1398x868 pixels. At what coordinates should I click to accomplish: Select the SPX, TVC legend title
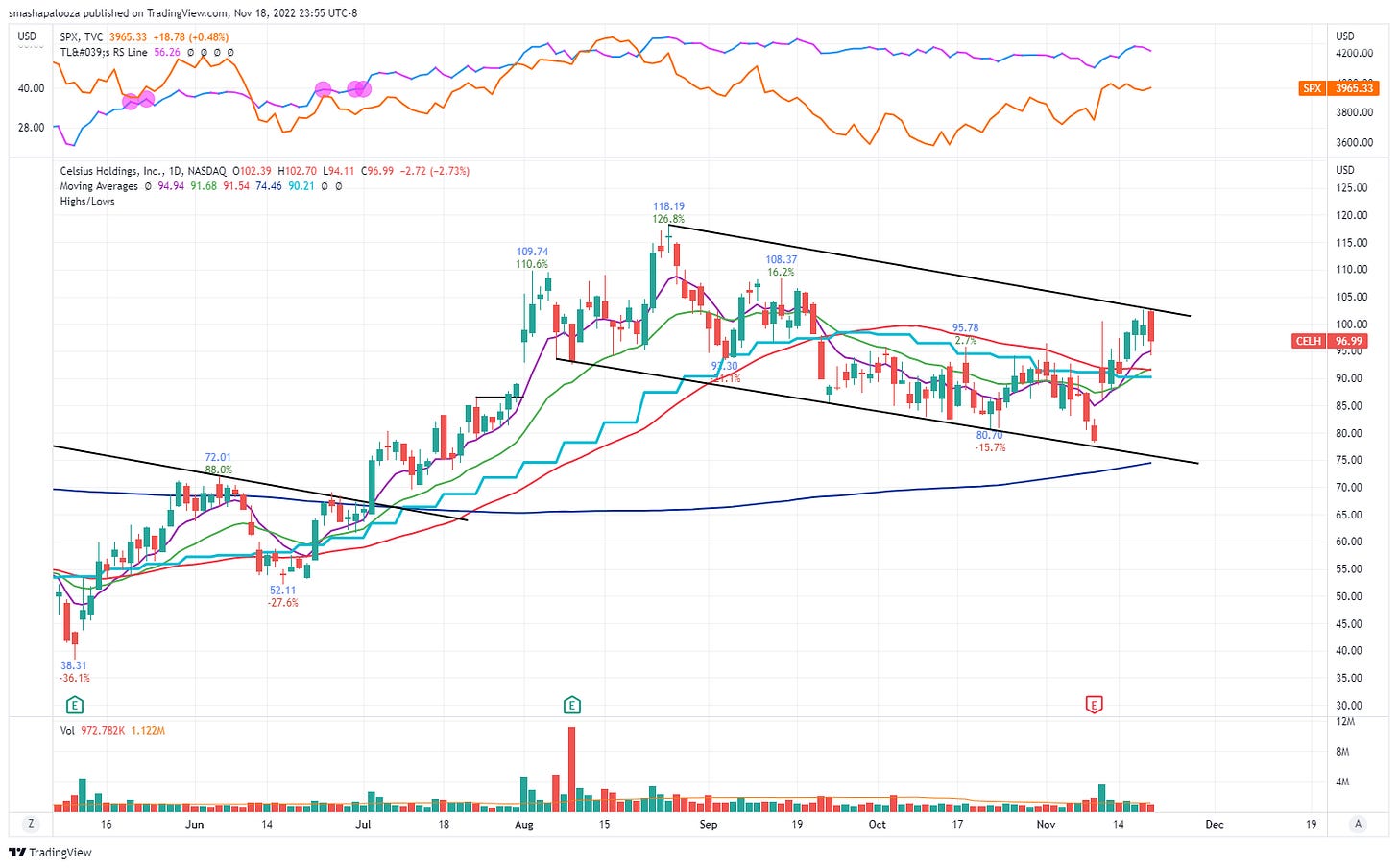(x=81, y=37)
